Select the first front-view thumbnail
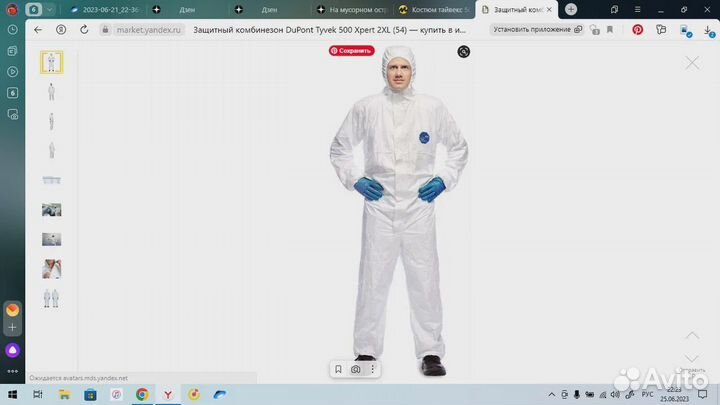Screen dimensions: 720x405 point(51,62)
